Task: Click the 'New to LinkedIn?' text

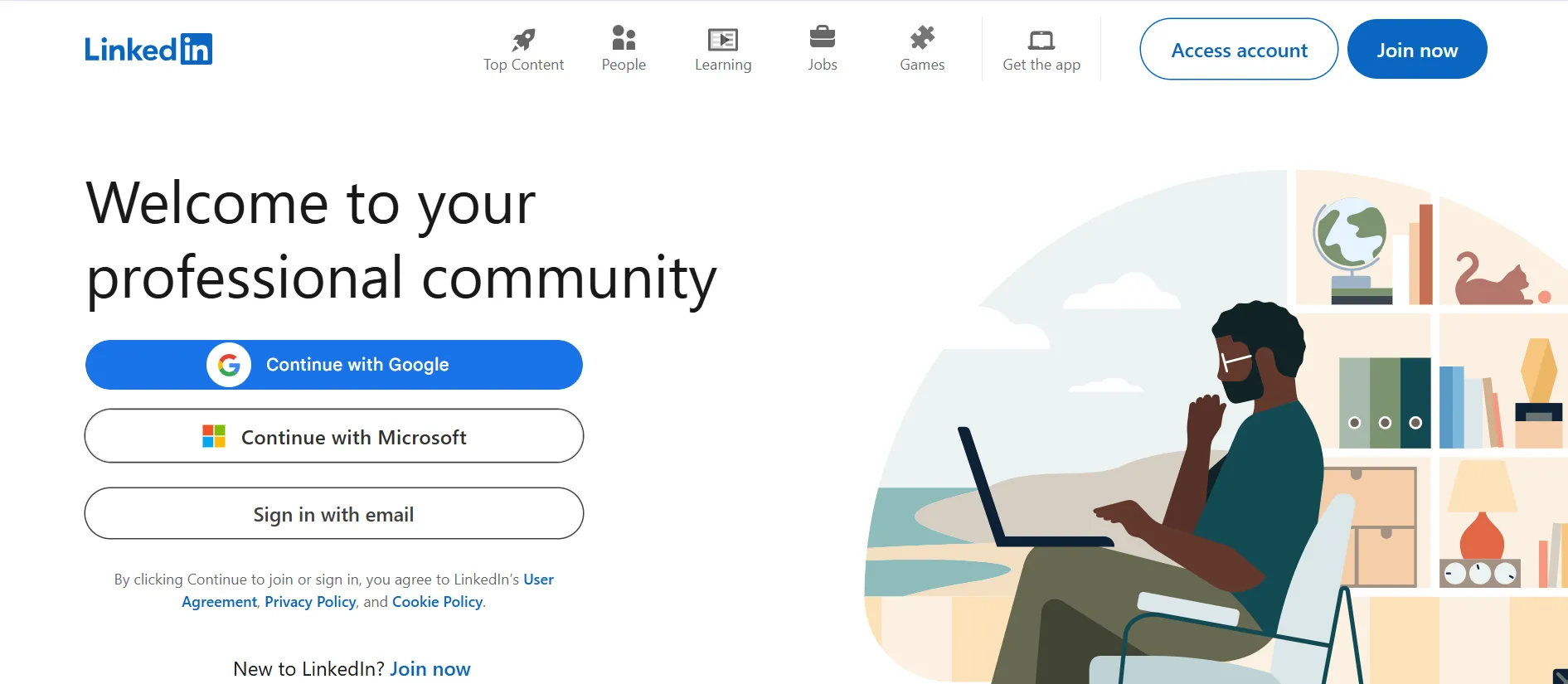Action: [308, 669]
